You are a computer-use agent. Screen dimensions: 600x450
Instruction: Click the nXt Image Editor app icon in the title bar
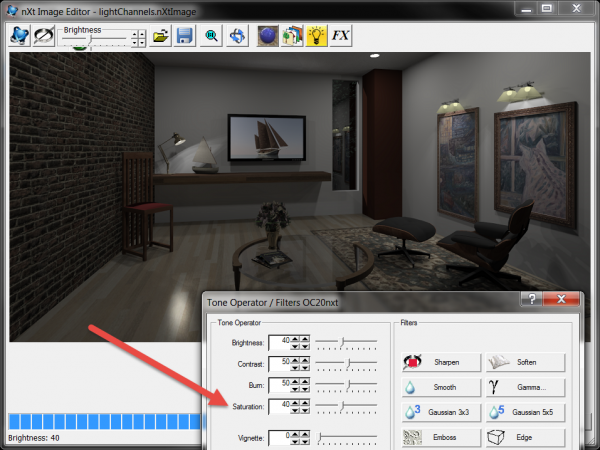(11, 11)
